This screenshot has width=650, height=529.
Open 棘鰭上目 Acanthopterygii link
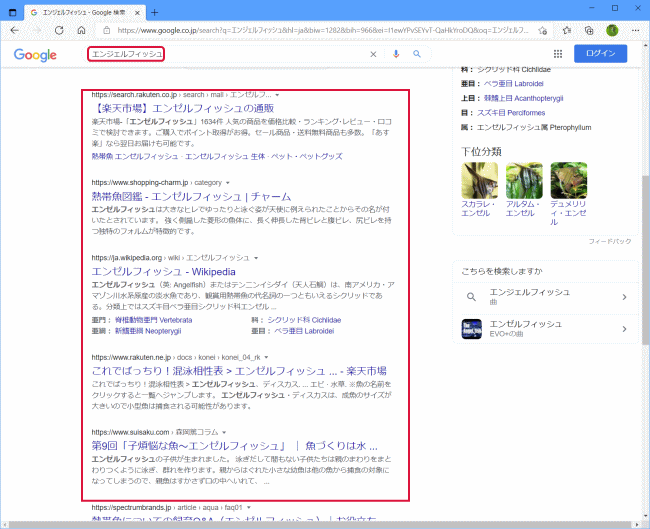click(x=524, y=98)
